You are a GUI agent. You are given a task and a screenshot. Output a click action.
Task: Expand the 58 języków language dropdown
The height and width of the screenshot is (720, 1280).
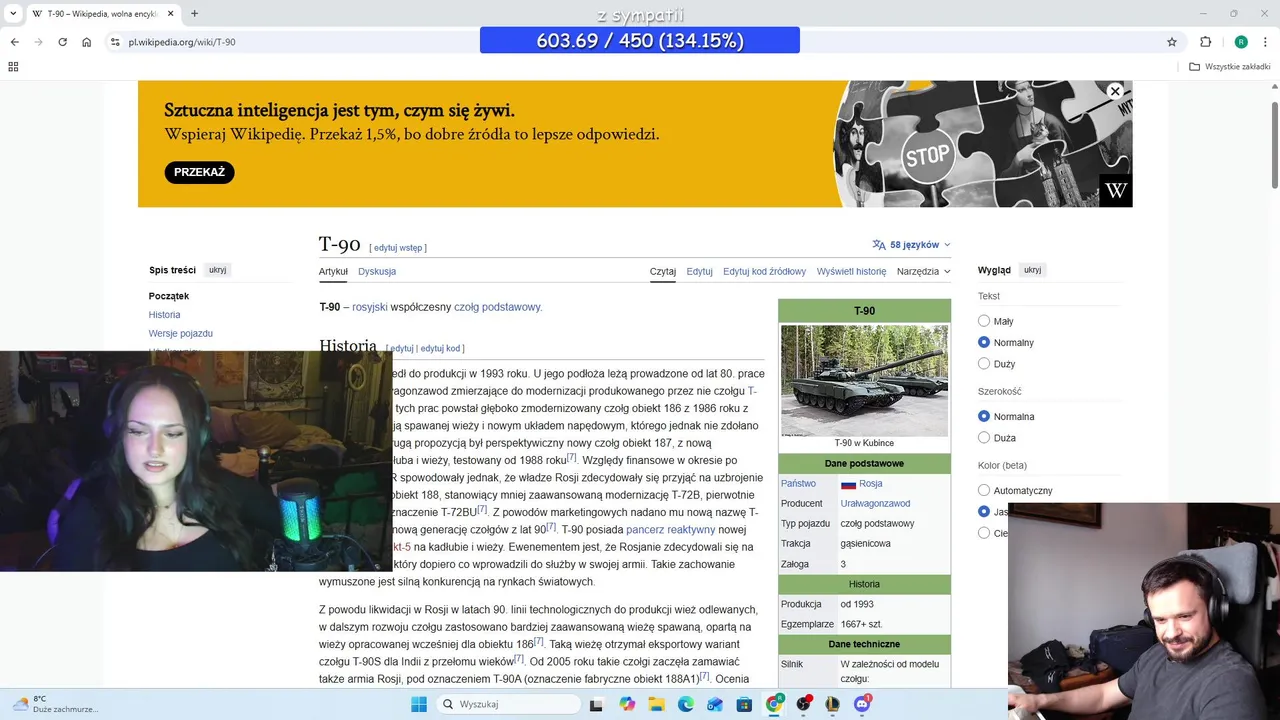coord(911,244)
